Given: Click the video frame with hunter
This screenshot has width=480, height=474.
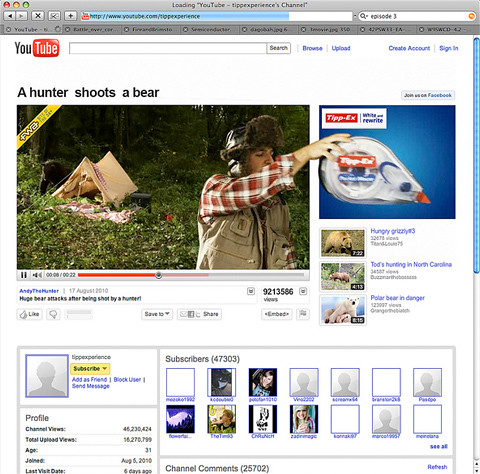Looking at the screenshot, I should tap(163, 187).
